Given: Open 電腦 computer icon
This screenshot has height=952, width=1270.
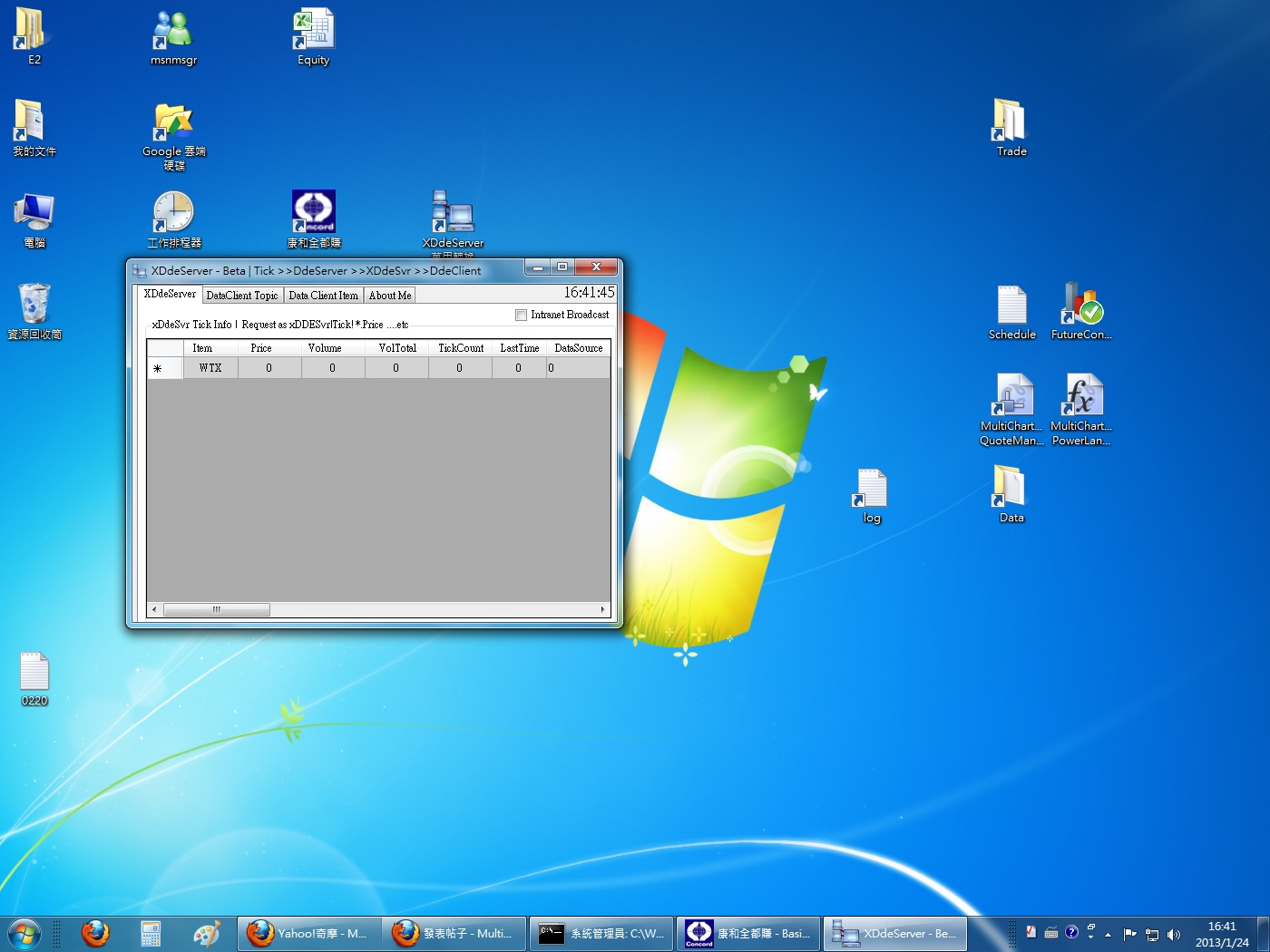Looking at the screenshot, I should pyautogui.click(x=34, y=219).
